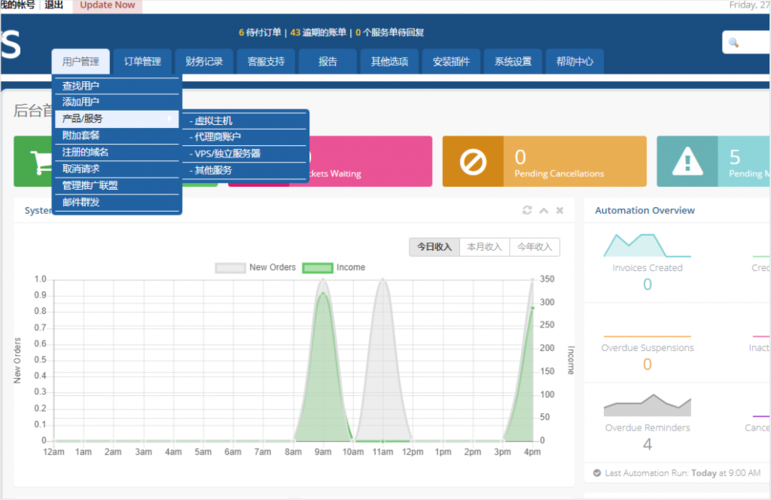Open the 订单管理 dropdown menu
The height and width of the screenshot is (500, 771).
142,62
